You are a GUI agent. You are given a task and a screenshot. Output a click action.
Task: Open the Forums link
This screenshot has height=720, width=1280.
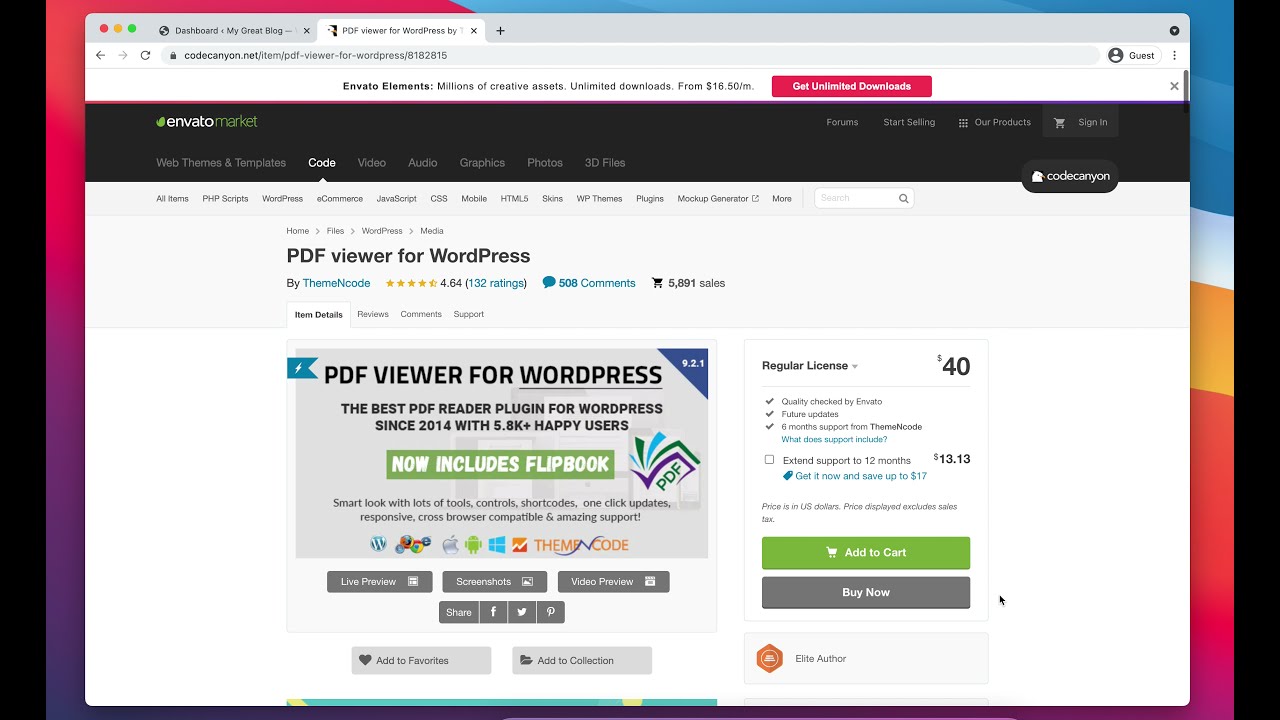pyautogui.click(x=842, y=122)
